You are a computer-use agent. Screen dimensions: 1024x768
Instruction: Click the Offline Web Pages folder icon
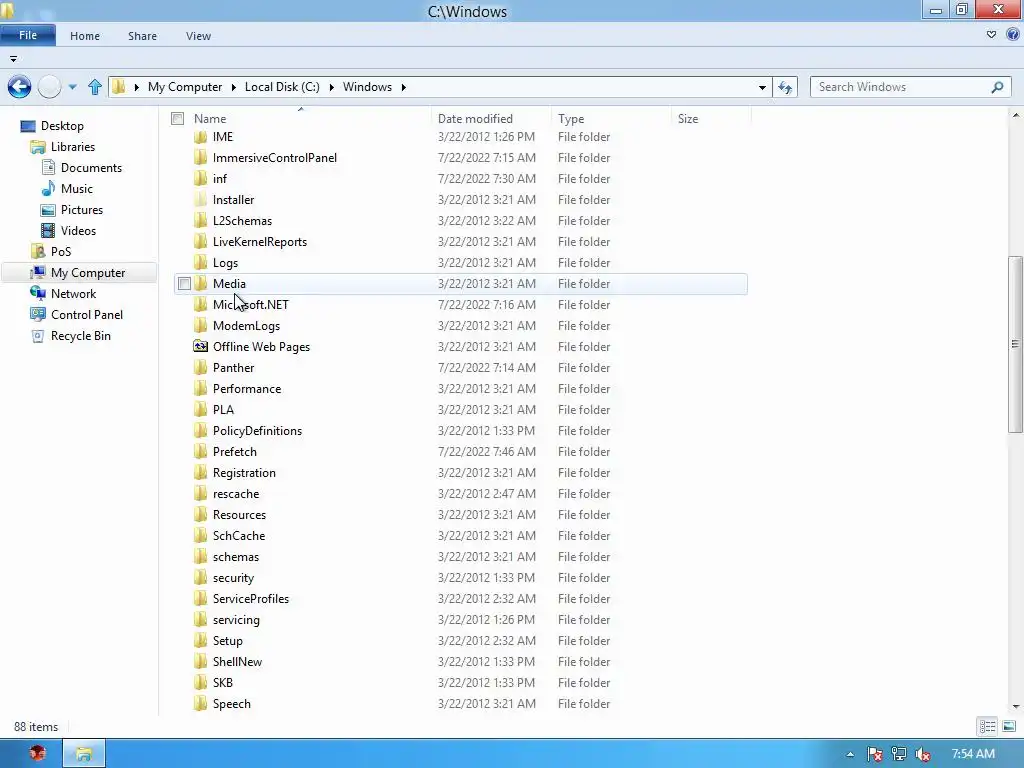click(200, 346)
